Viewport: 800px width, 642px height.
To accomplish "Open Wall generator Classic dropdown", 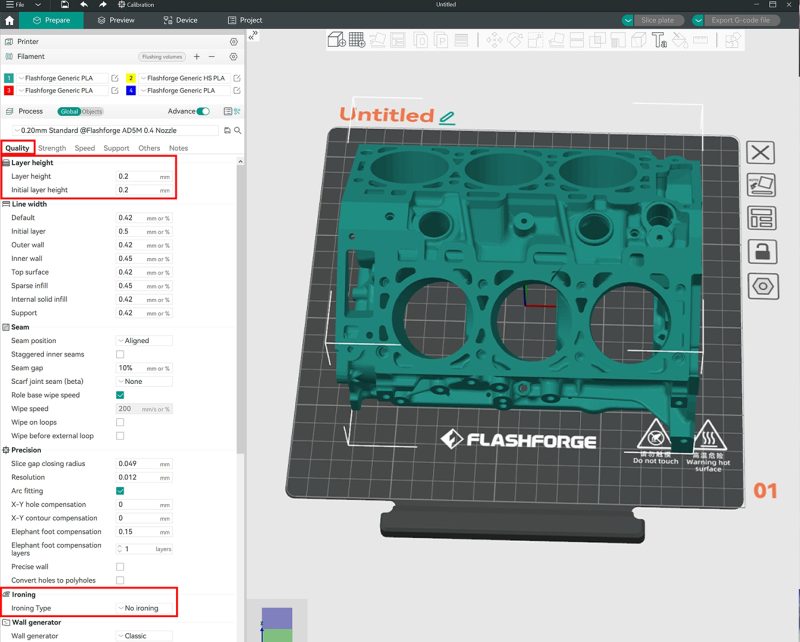I will pos(144,636).
